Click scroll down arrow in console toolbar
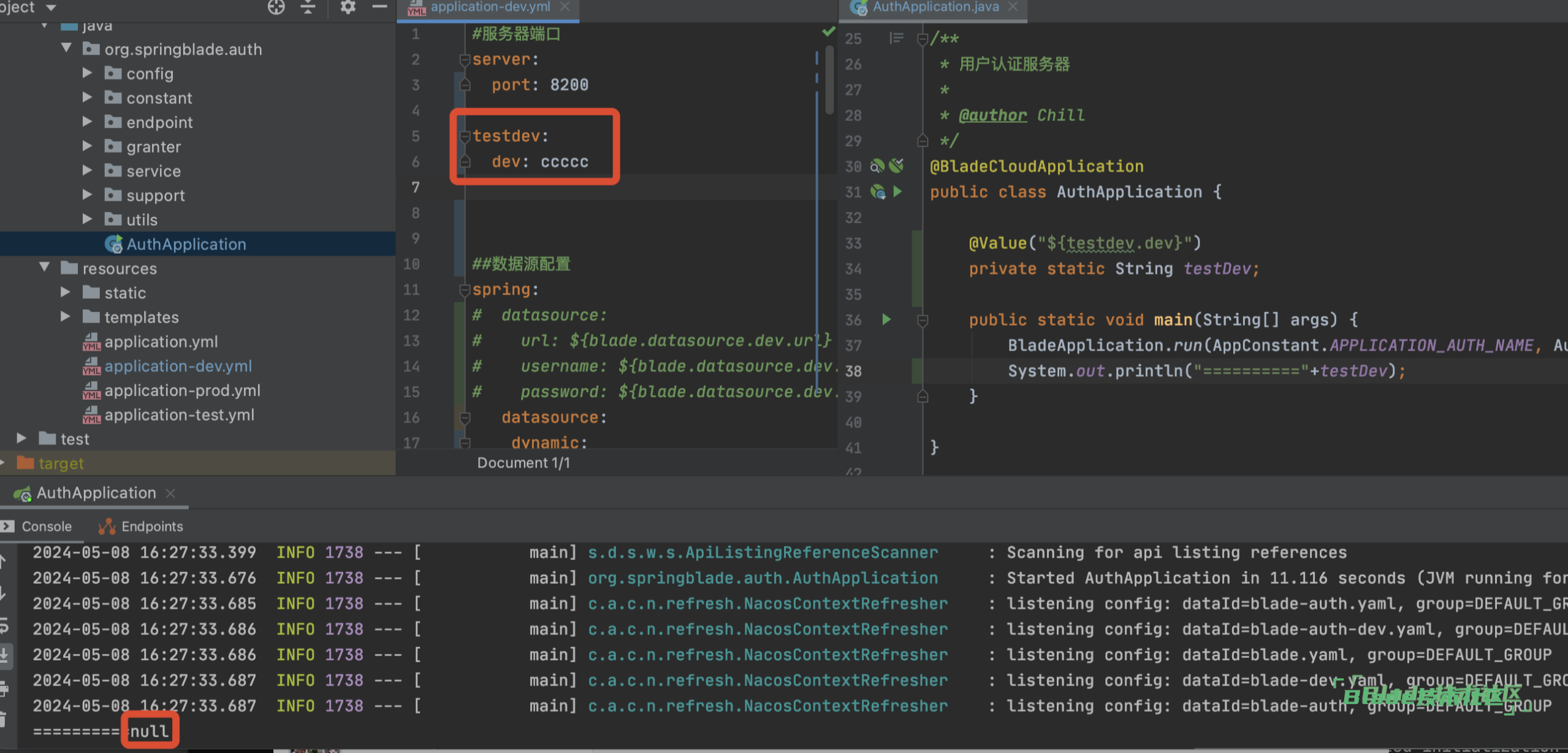The image size is (1568, 753). tap(3, 593)
